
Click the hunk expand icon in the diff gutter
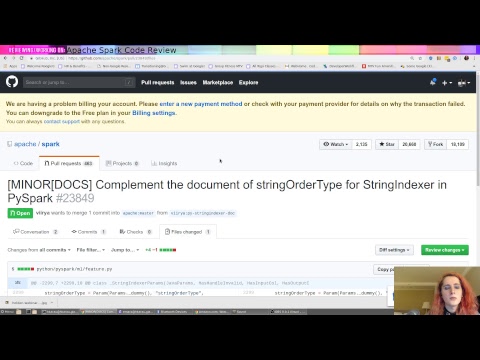tap(18, 283)
